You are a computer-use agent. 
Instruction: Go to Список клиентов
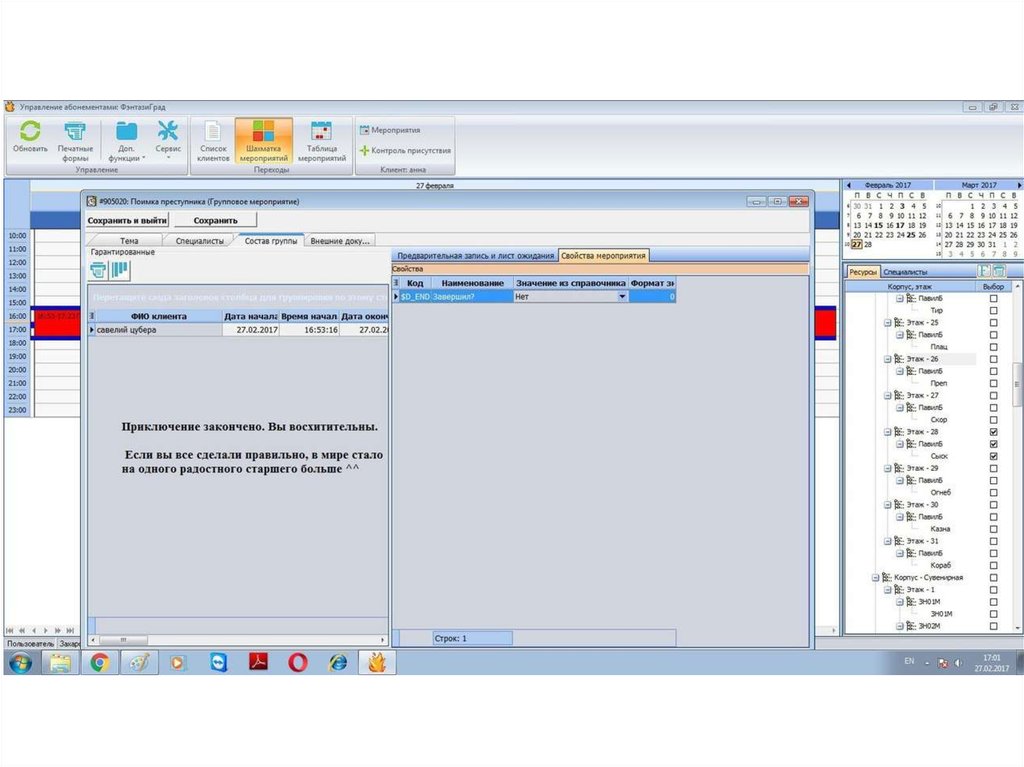tap(213, 141)
